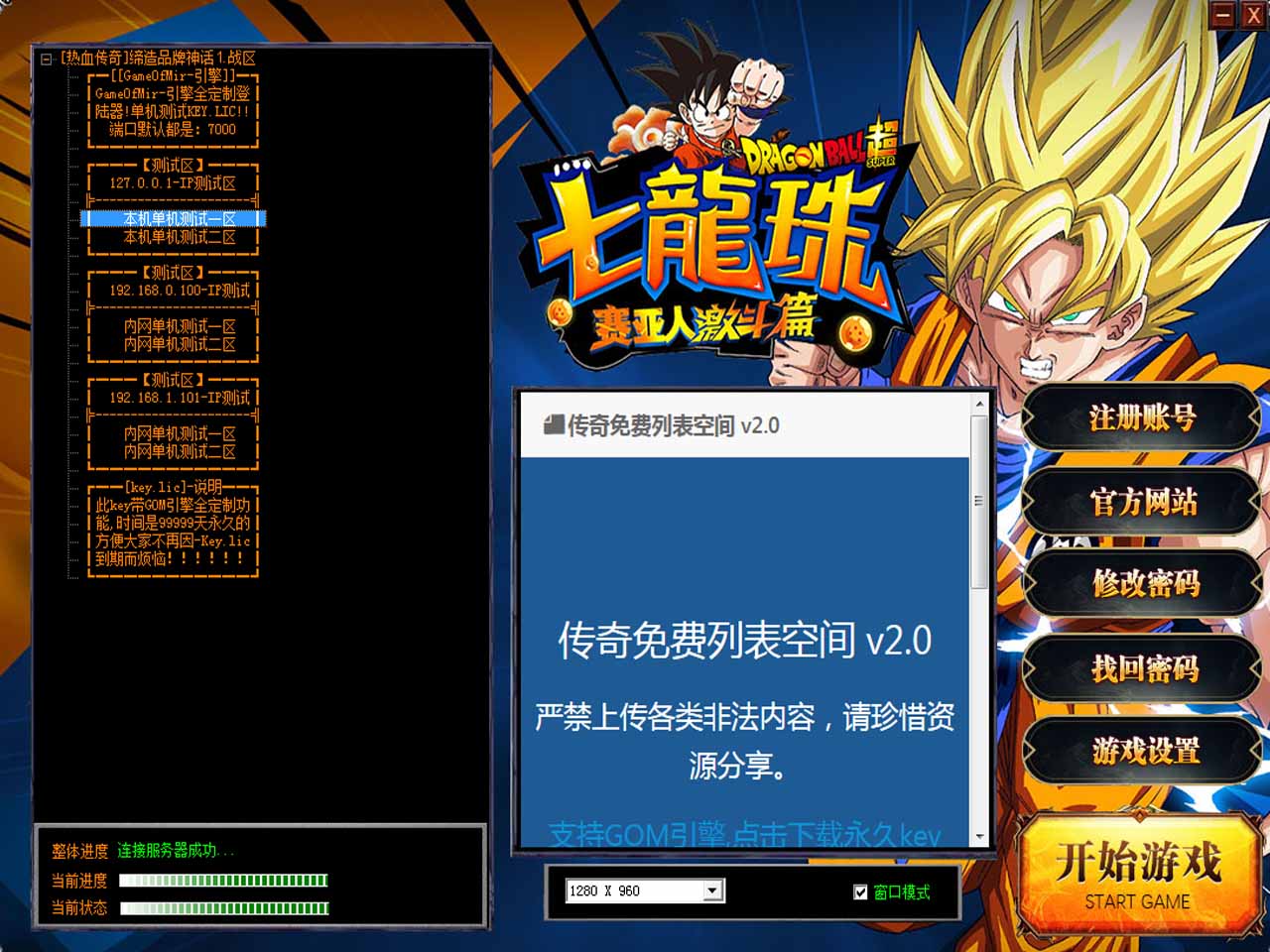Click the 当前进度 progress bar

223,881
